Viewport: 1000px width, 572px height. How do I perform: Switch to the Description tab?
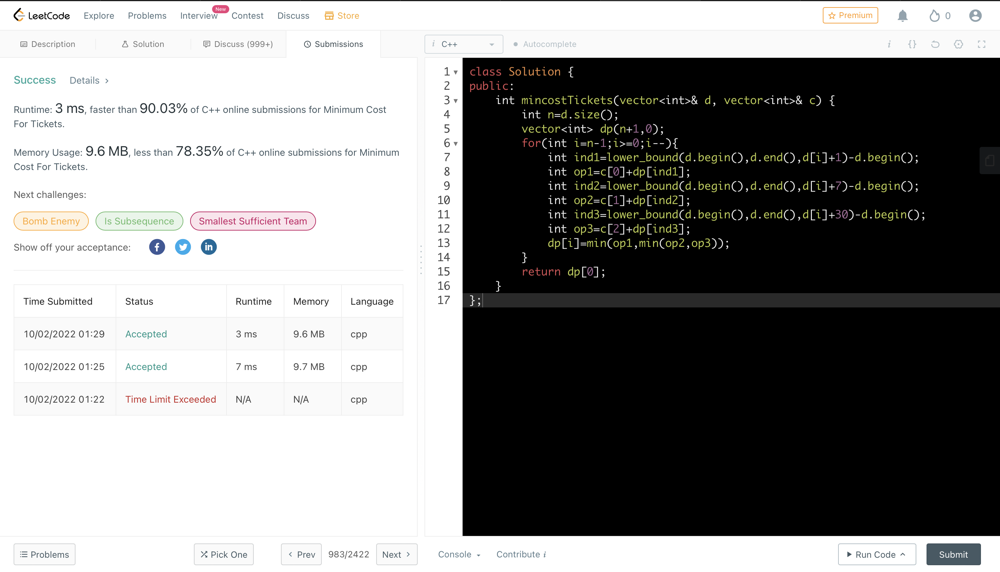[x=48, y=44]
